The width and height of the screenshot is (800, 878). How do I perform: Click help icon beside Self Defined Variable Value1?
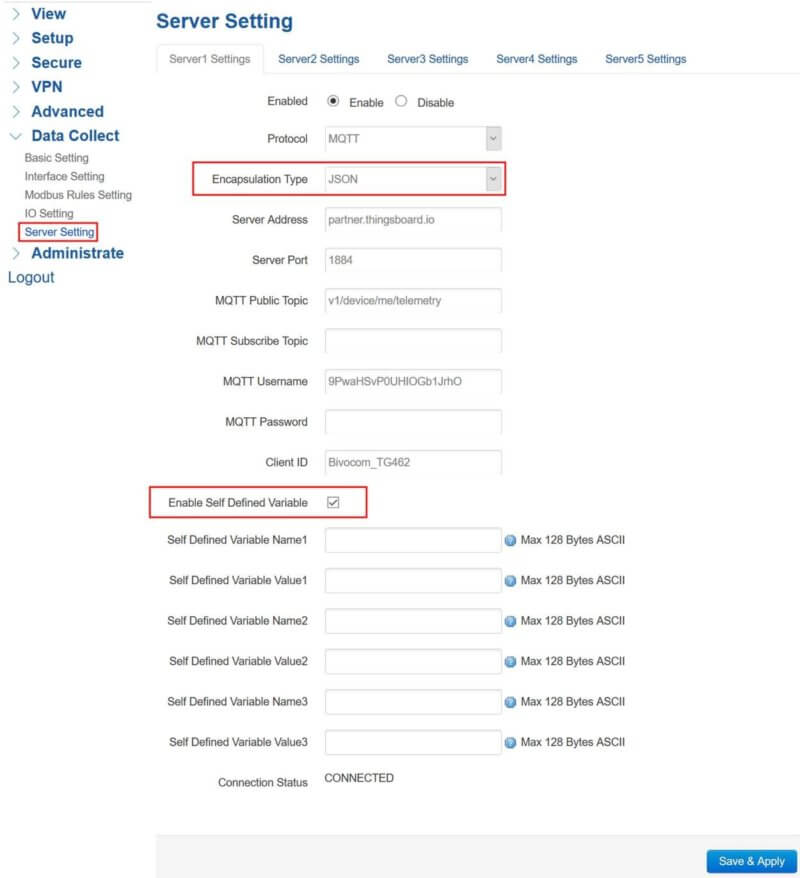tap(510, 581)
